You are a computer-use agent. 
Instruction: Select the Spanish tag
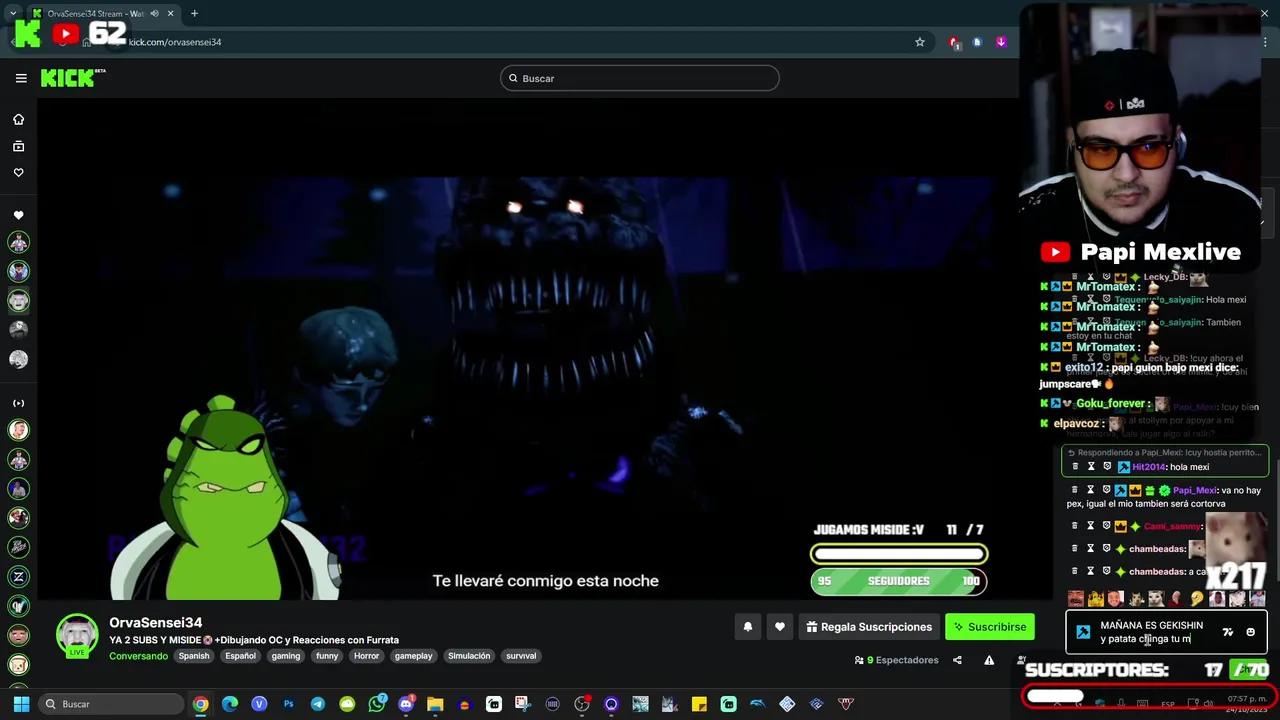(194, 656)
